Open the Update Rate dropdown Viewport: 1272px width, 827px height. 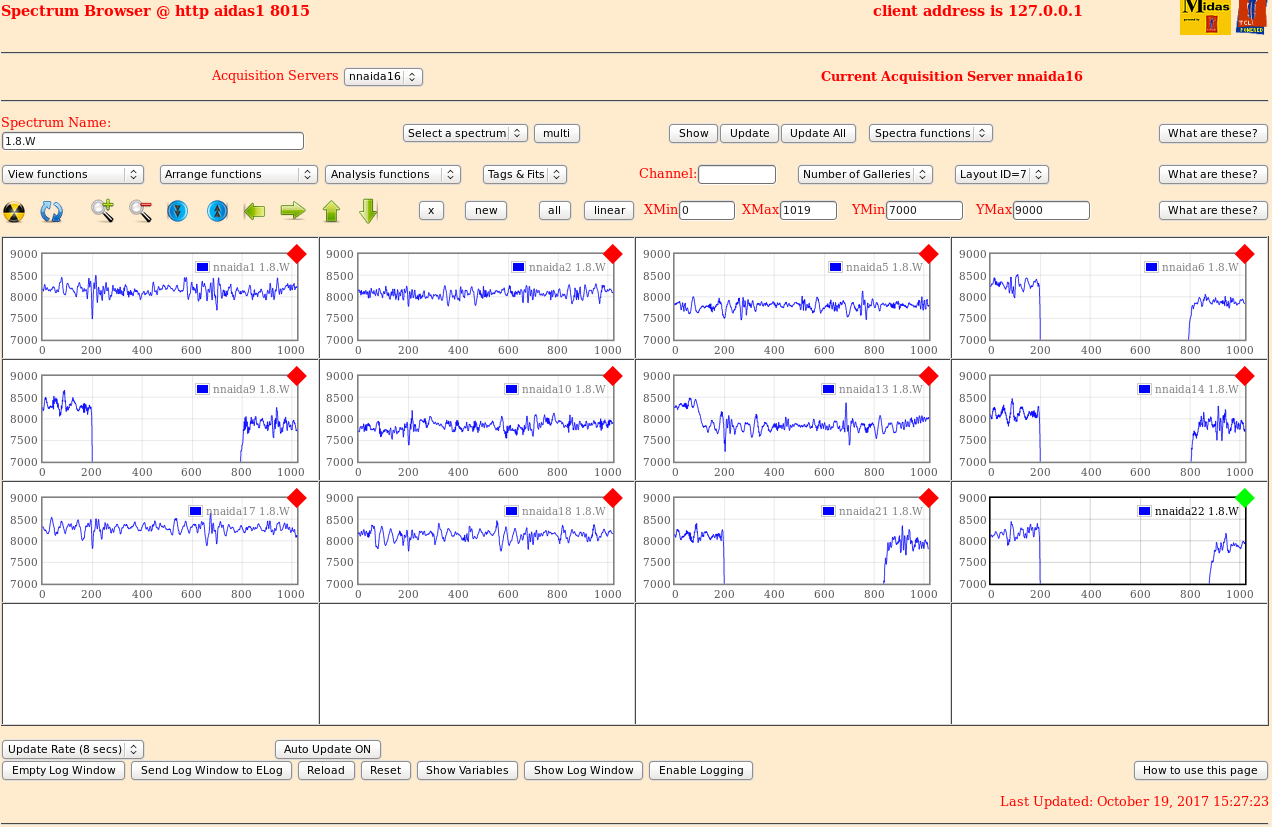(x=73, y=749)
